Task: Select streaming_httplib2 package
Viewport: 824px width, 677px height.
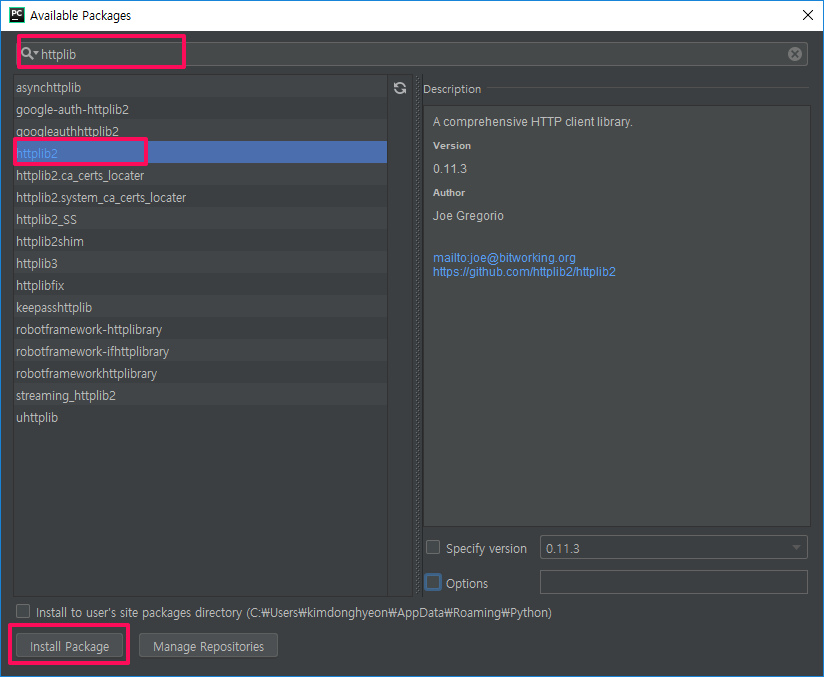Action: point(200,396)
